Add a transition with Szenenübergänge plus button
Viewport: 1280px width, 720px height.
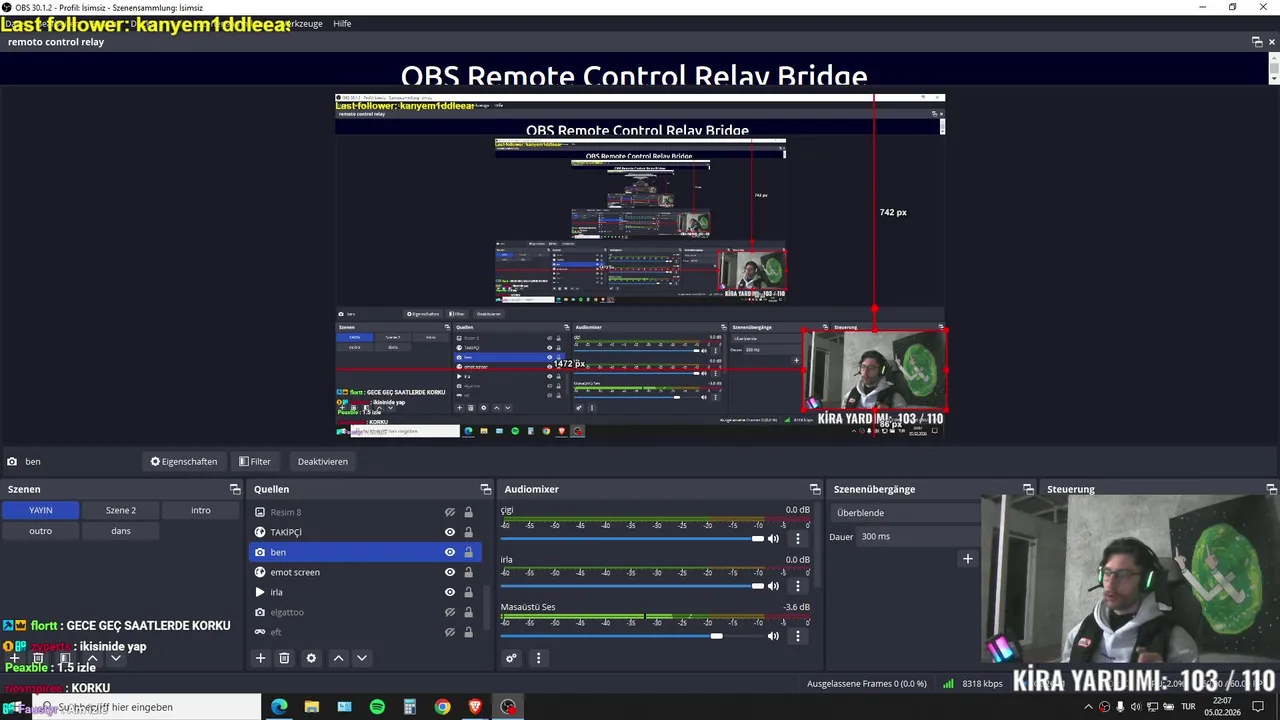click(x=967, y=559)
